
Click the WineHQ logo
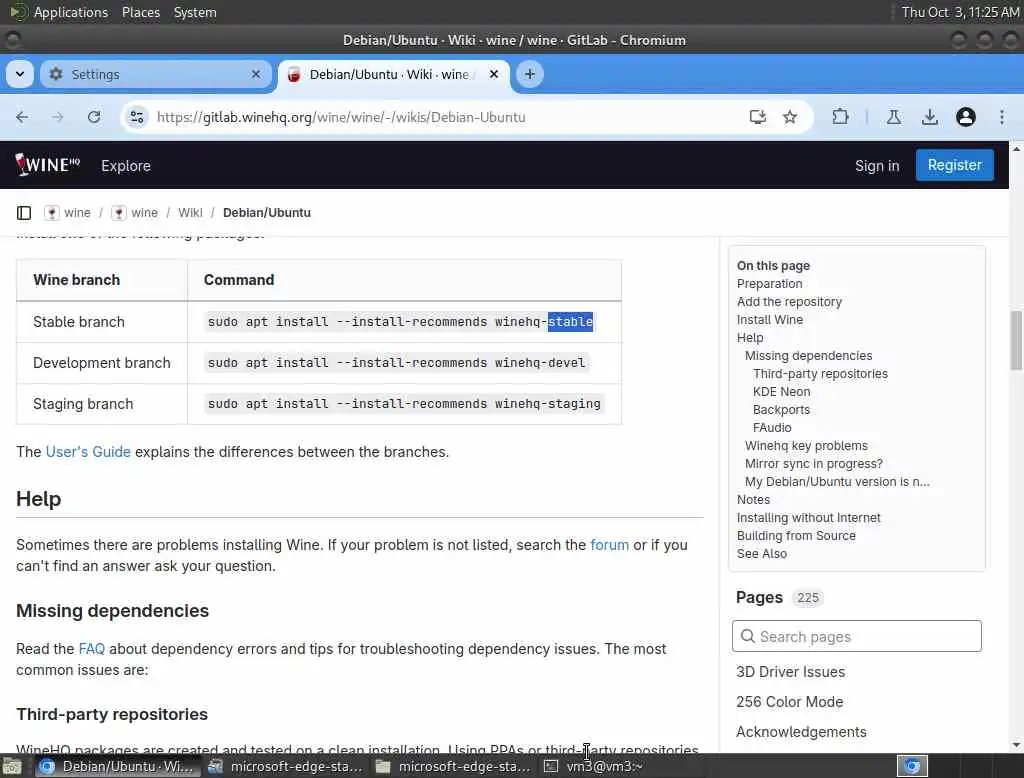pyautogui.click(x=48, y=165)
